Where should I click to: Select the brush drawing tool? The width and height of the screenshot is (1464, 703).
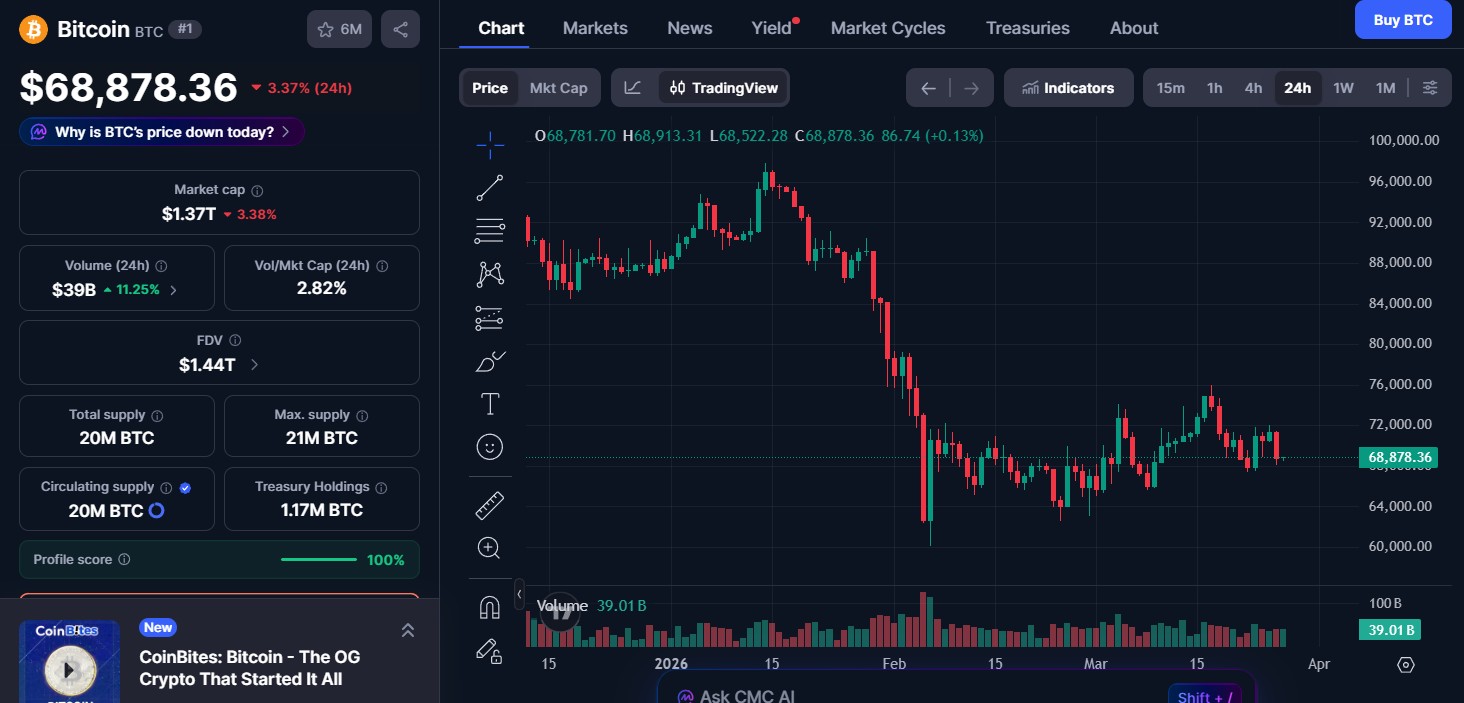[489, 361]
